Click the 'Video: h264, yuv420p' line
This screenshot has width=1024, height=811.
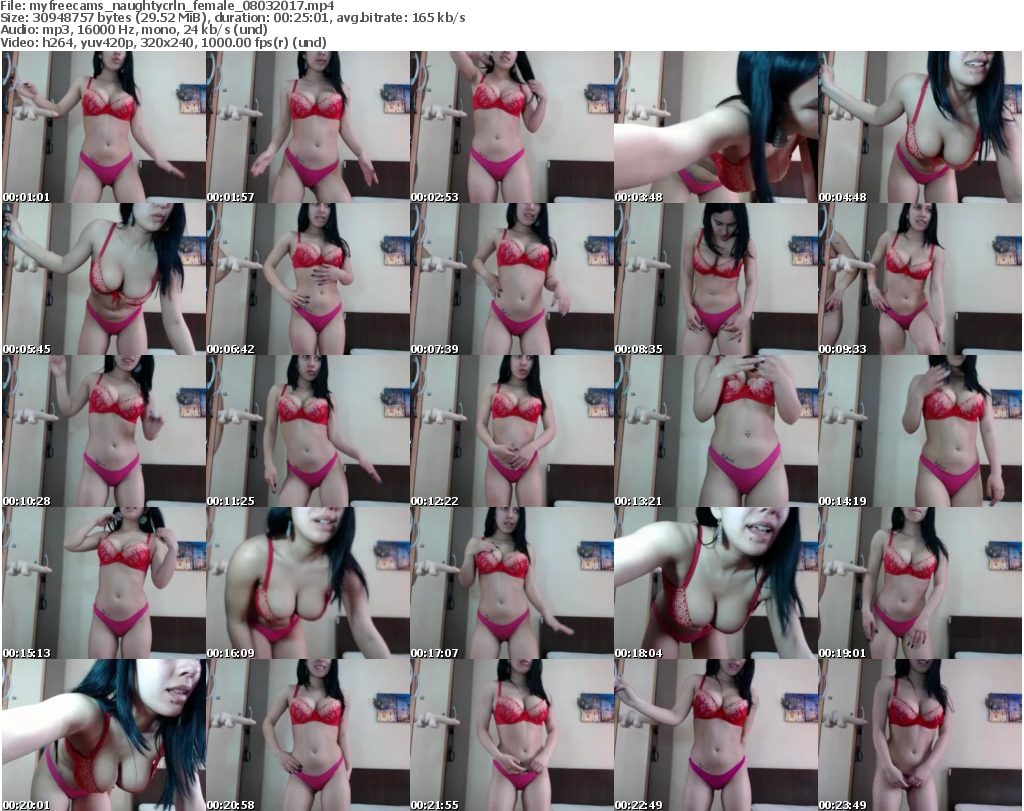pyautogui.click(x=163, y=42)
